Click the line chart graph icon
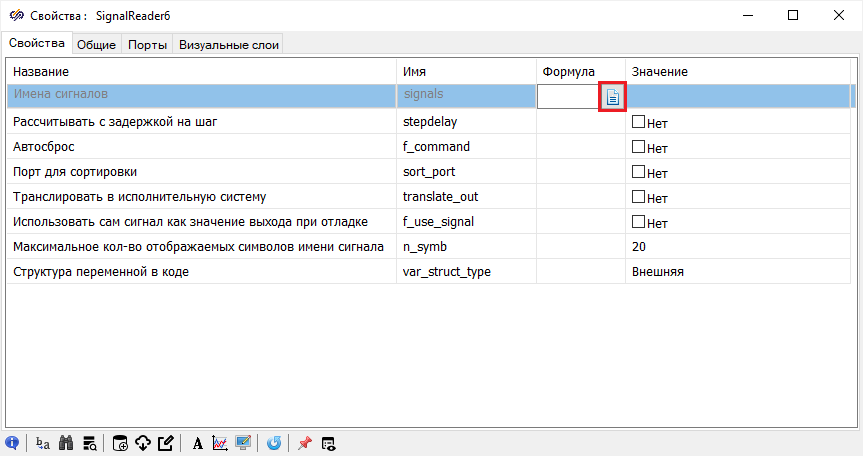This screenshot has width=863, height=456. click(220, 443)
